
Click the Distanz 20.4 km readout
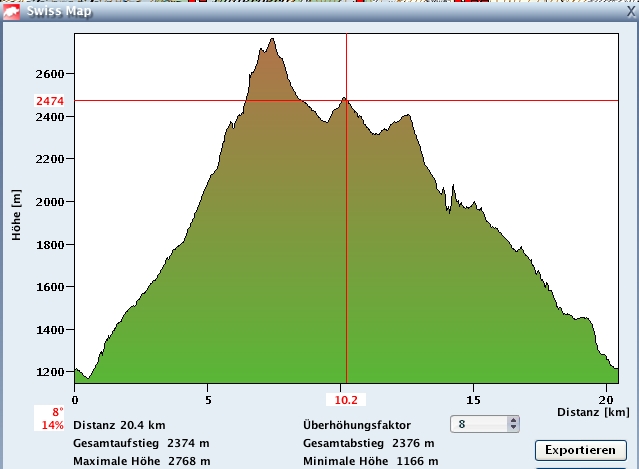click(119, 425)
